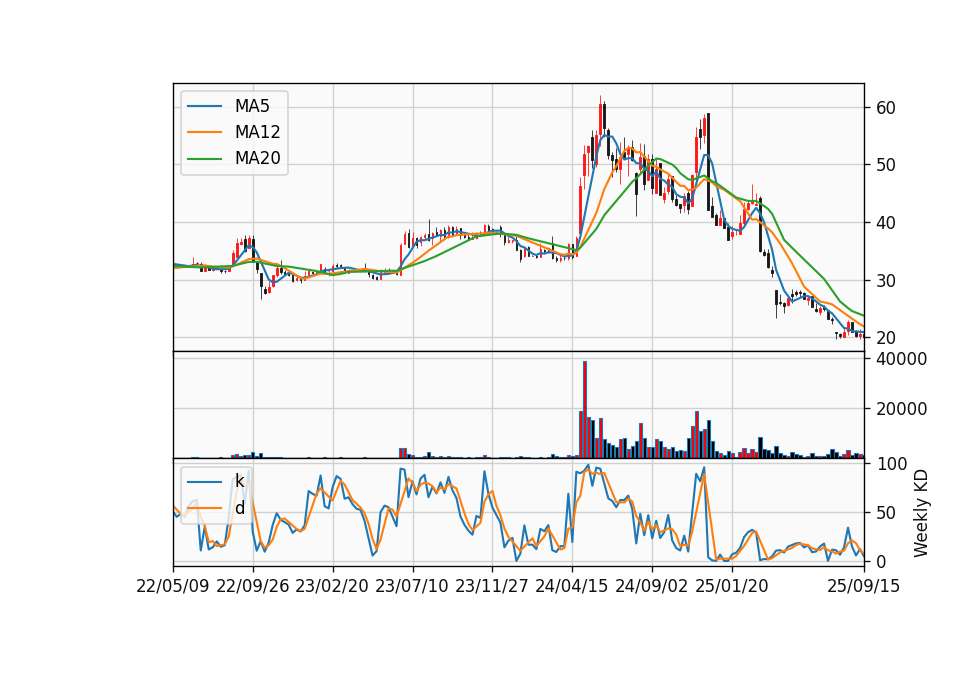
Task: Click the 24/04/15 date tick label
Action: pyautogui.click(x=572, y=586)
